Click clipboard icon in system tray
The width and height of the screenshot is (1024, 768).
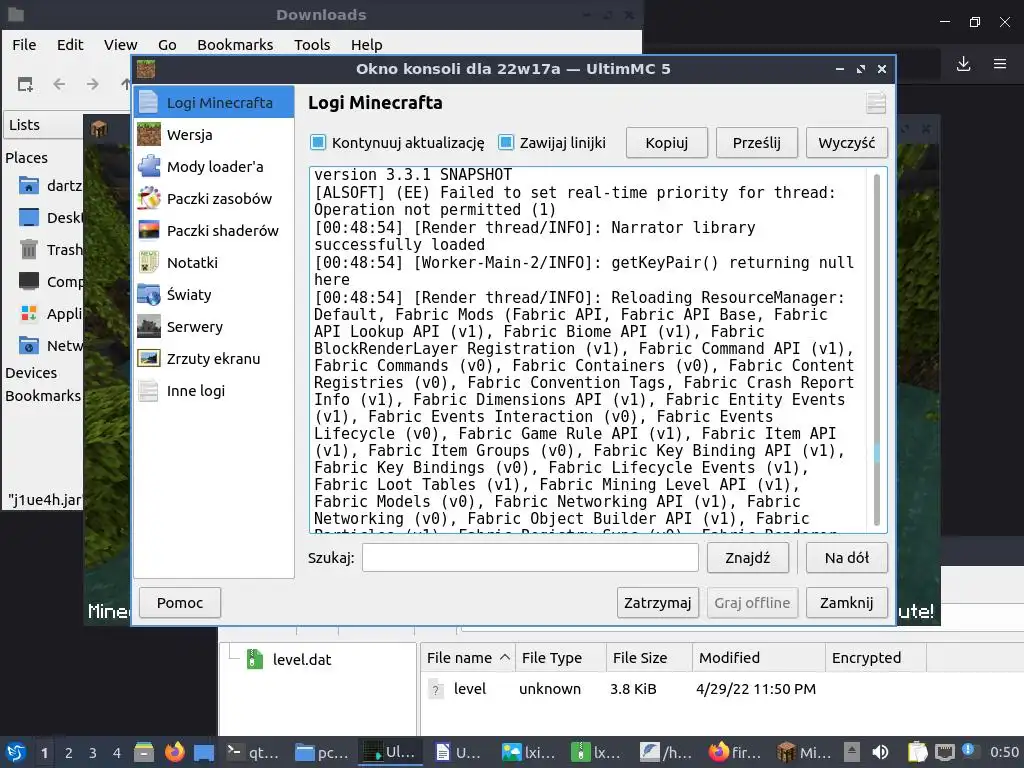(x=918, y=752)
